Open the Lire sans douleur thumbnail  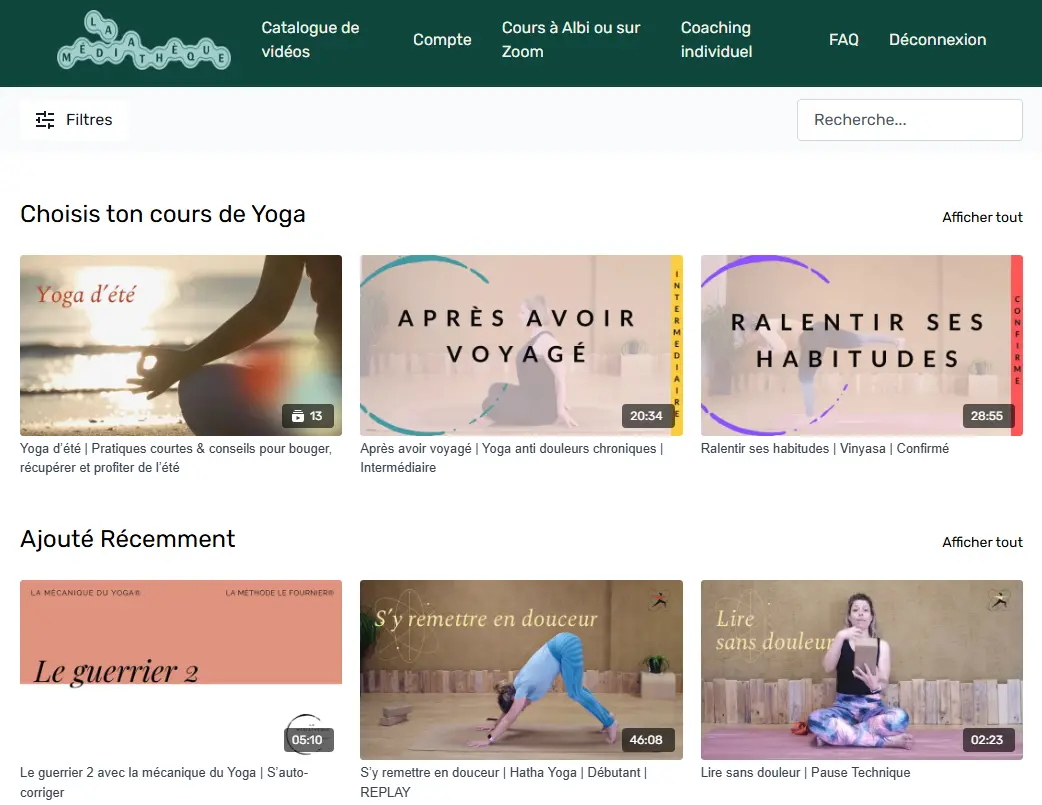862,669
